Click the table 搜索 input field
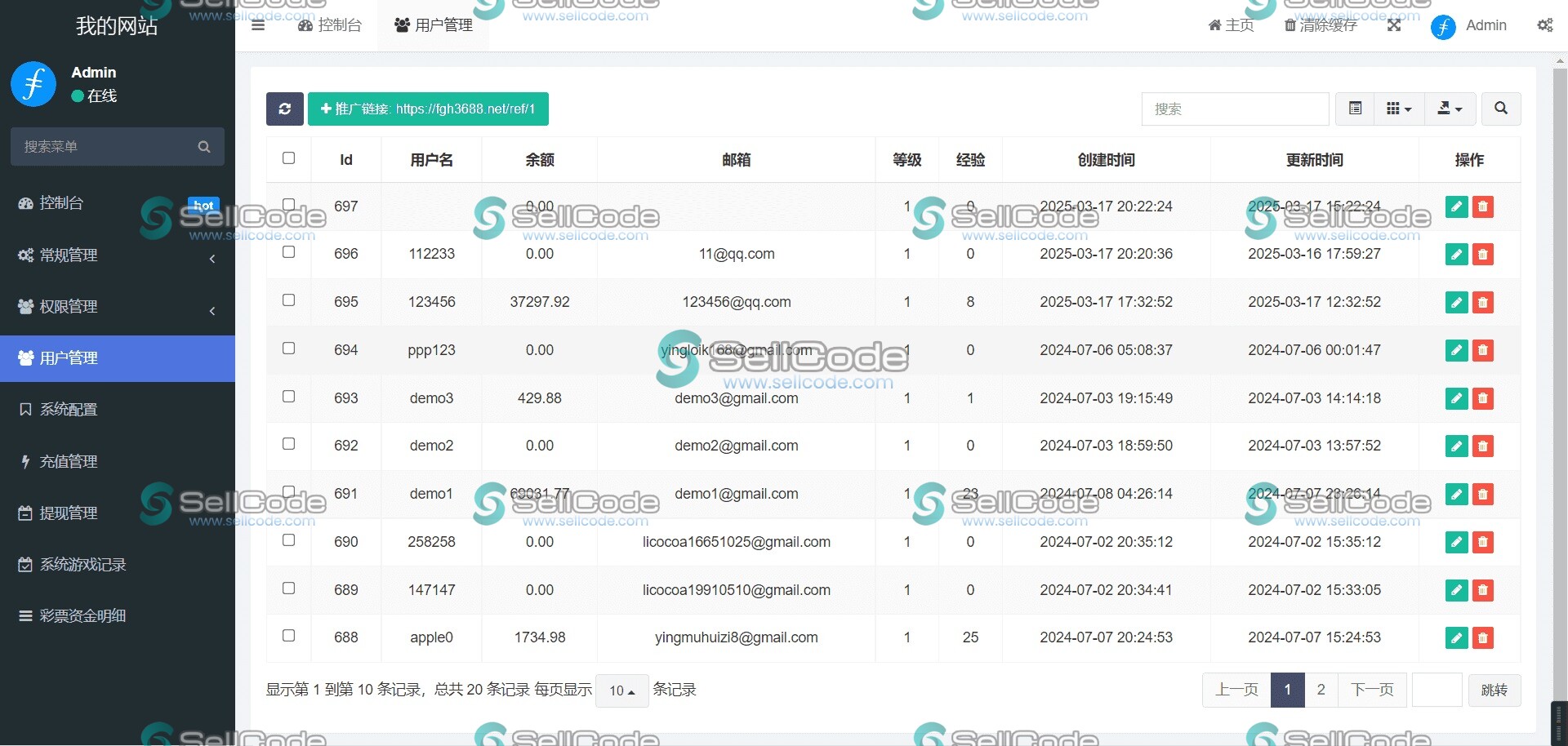Image resolution: width=1568 pixels, height=746 pixels. [x=1235, y=109]
